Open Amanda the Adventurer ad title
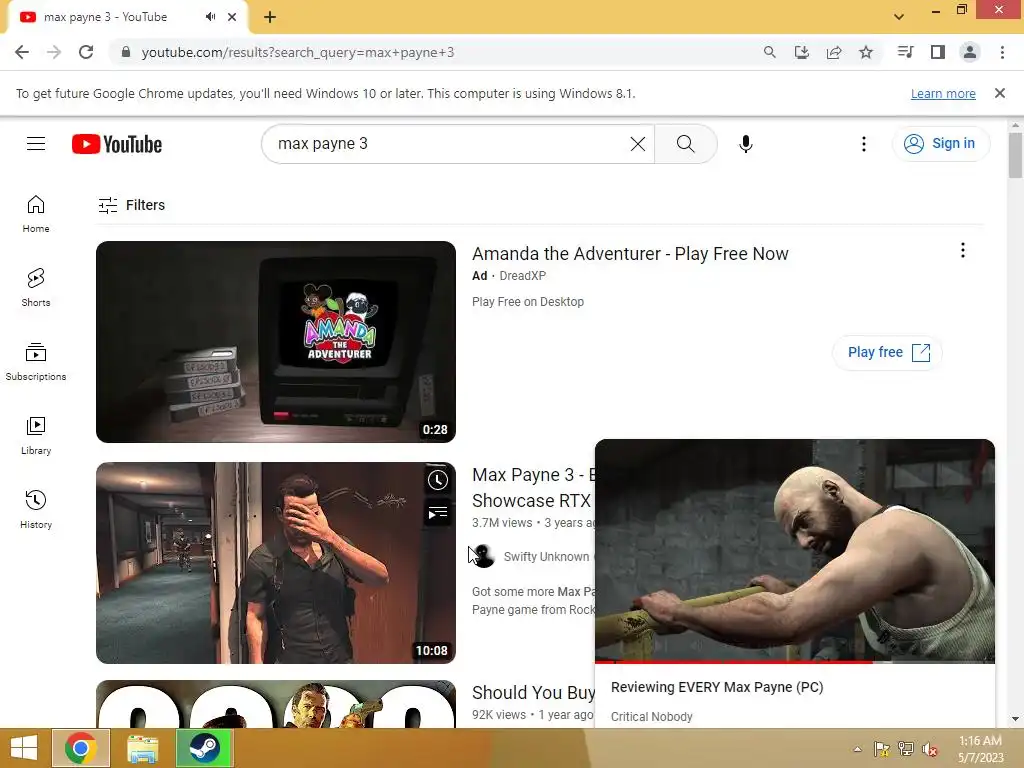This screenshot has width=1024, height=768. (630, 253)
